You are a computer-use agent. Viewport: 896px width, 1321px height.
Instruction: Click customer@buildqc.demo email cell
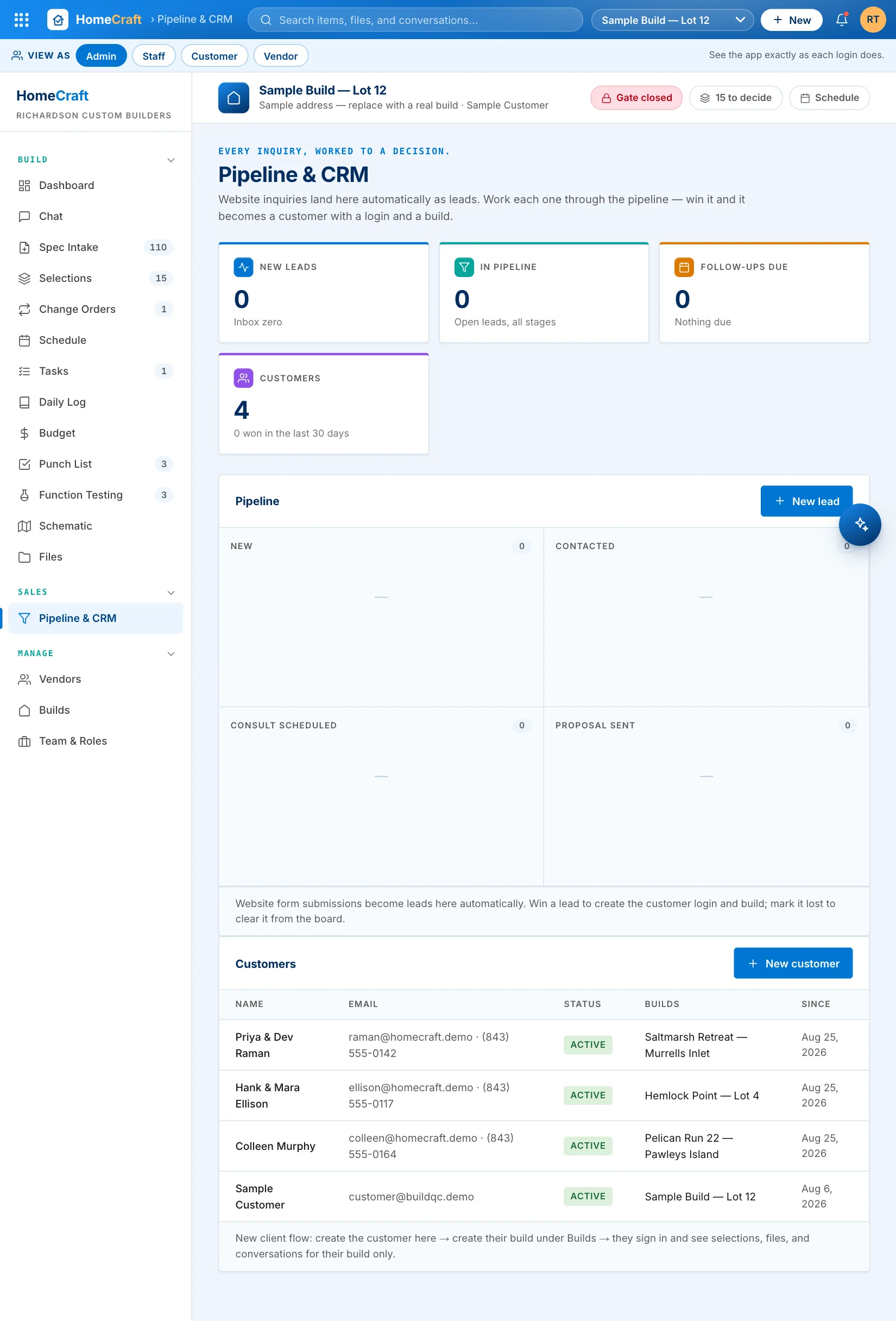(x=411, y=1197)
